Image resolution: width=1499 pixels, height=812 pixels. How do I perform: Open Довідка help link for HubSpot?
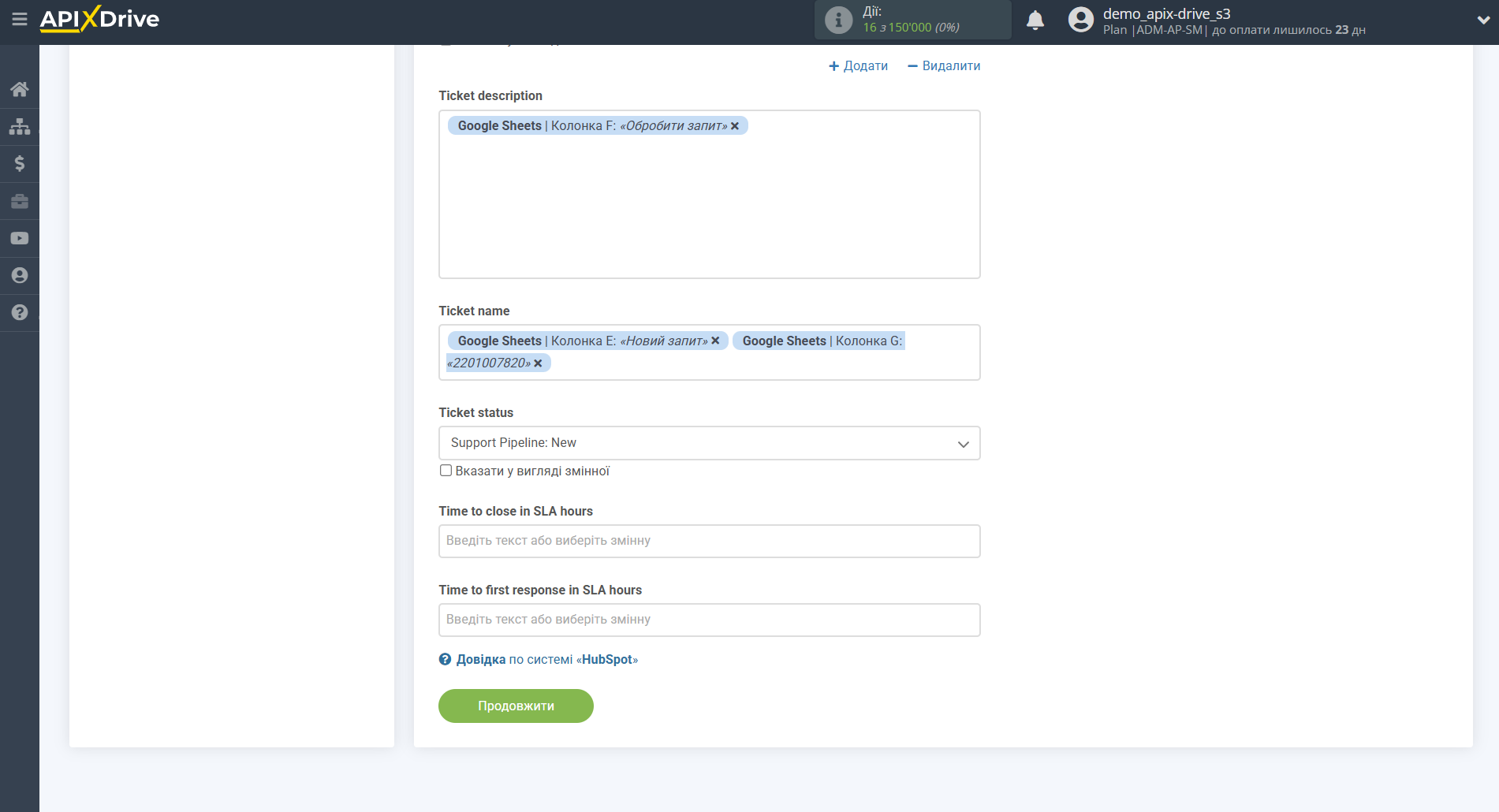tap(547, 659)
